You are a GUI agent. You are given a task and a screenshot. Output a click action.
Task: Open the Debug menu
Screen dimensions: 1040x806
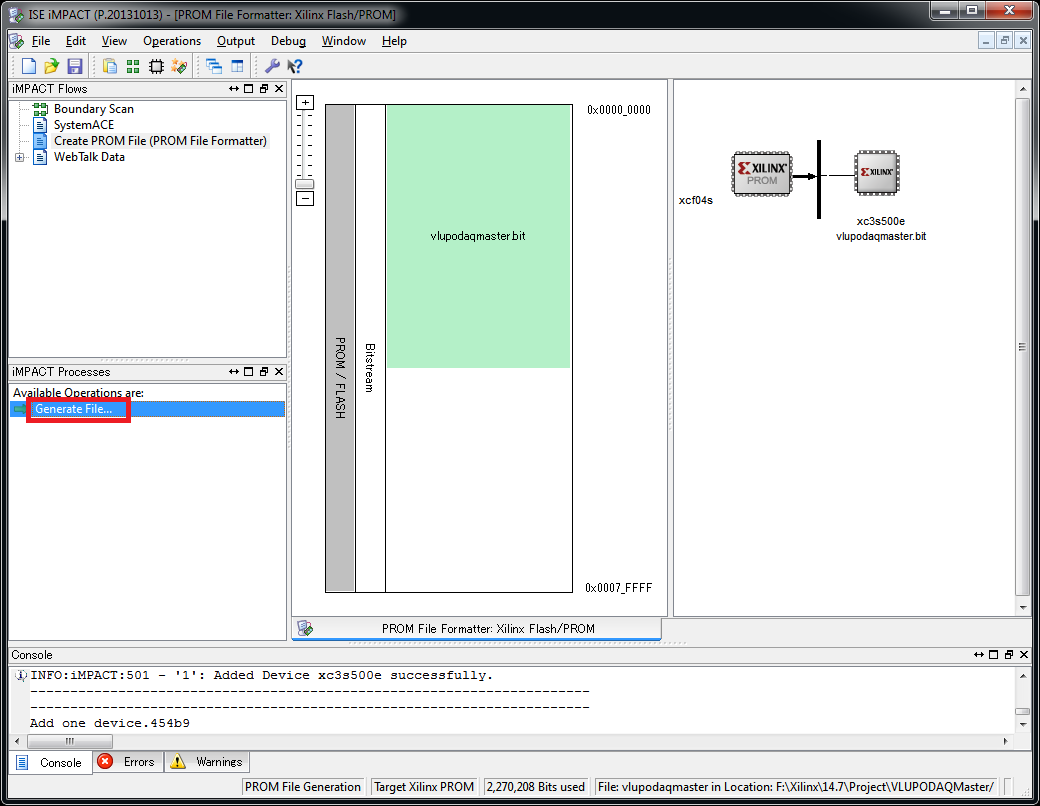(289, 41)
